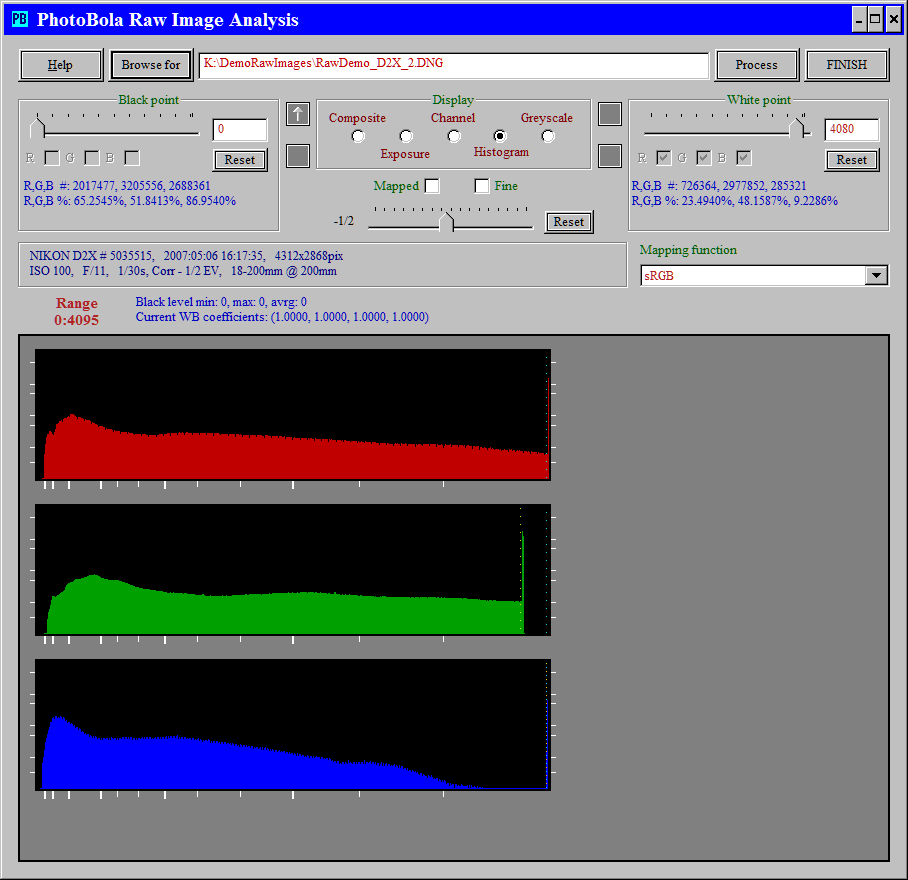Screen dimensions: 908x880
Task: Click the exposure correction slider thumb
Action: coord(447,222)
